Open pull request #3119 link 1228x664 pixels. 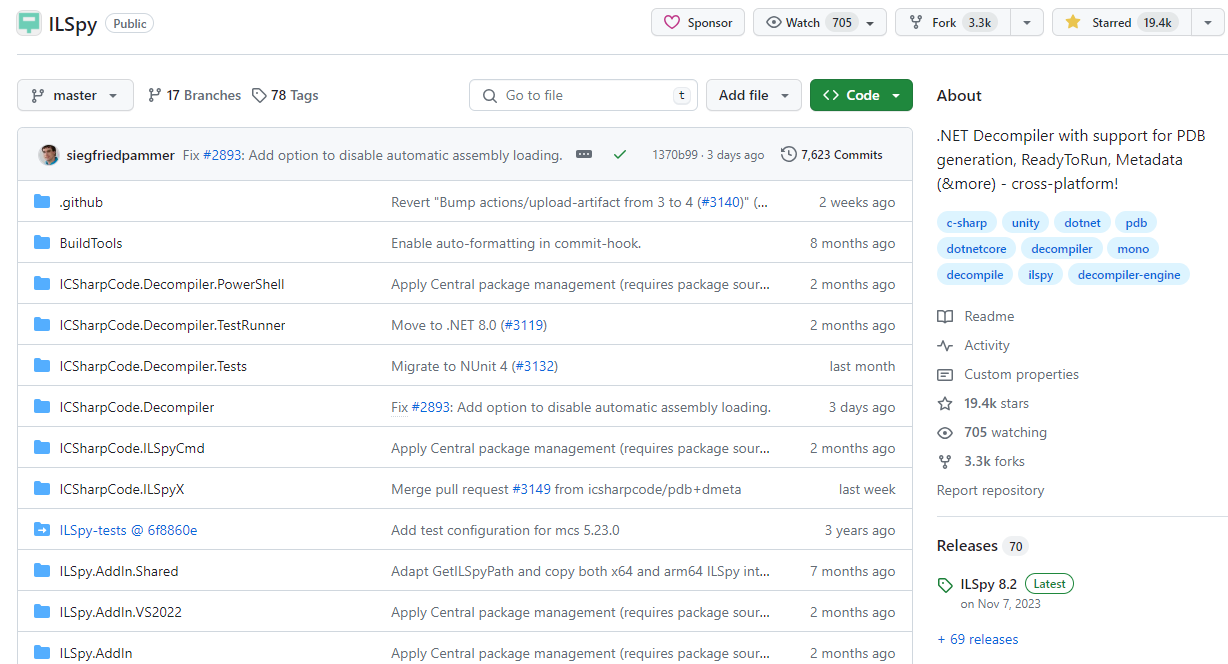pos(524,325)
